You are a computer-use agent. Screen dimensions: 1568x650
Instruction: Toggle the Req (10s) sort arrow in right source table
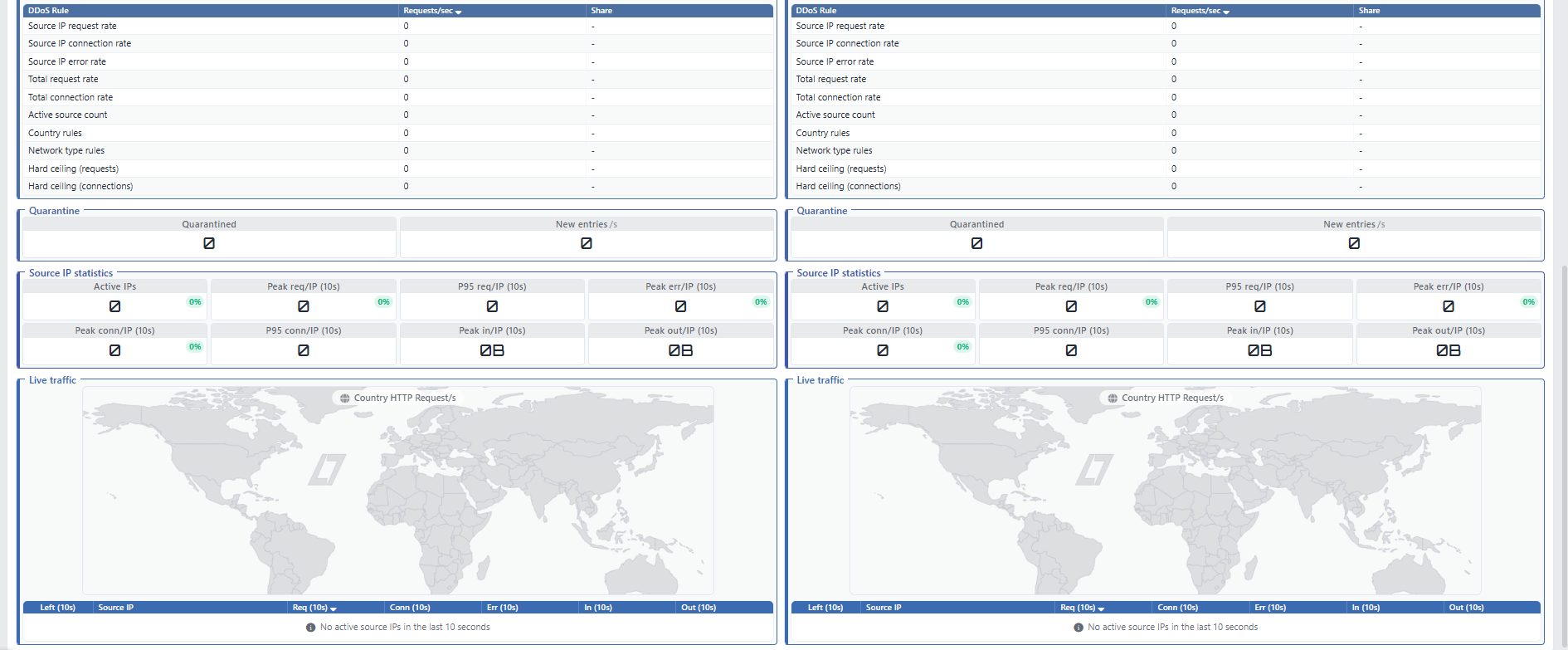click(x=1101, y=608)
